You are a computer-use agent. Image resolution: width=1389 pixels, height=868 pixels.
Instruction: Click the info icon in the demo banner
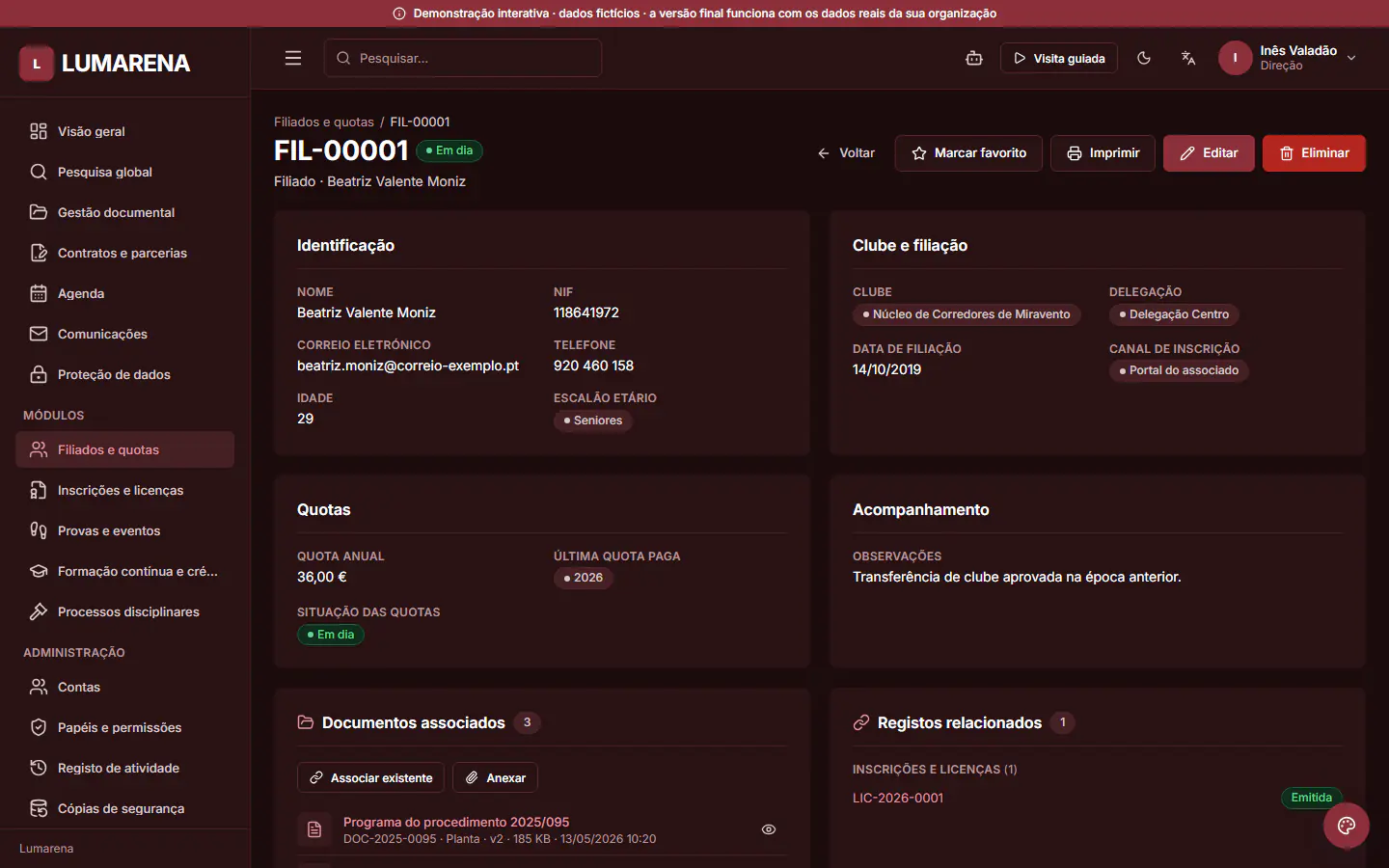(x=399, y=14)
